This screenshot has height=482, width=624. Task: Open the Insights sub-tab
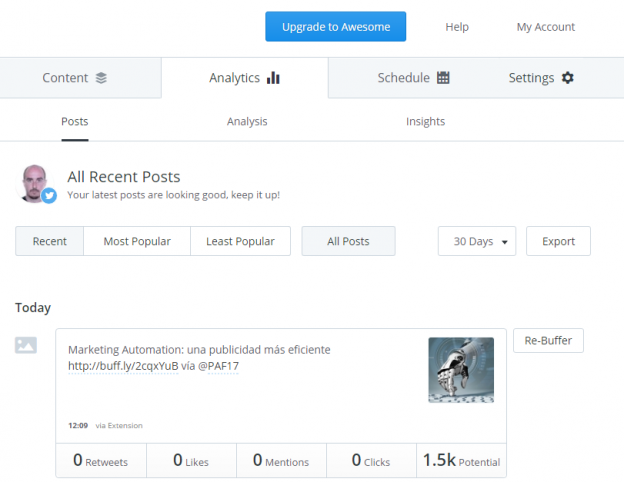point(425,122)
